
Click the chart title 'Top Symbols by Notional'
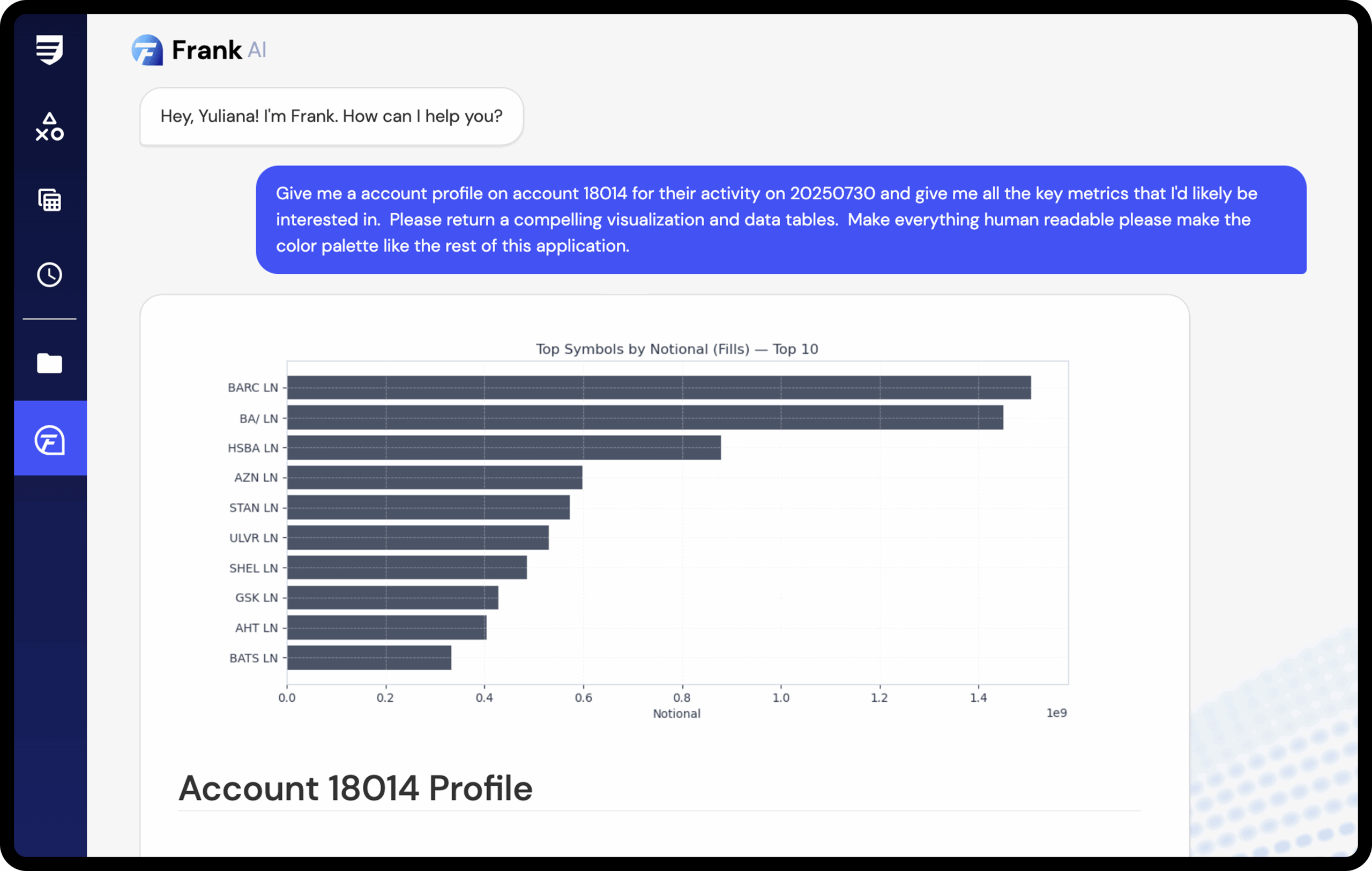[677, 349]
